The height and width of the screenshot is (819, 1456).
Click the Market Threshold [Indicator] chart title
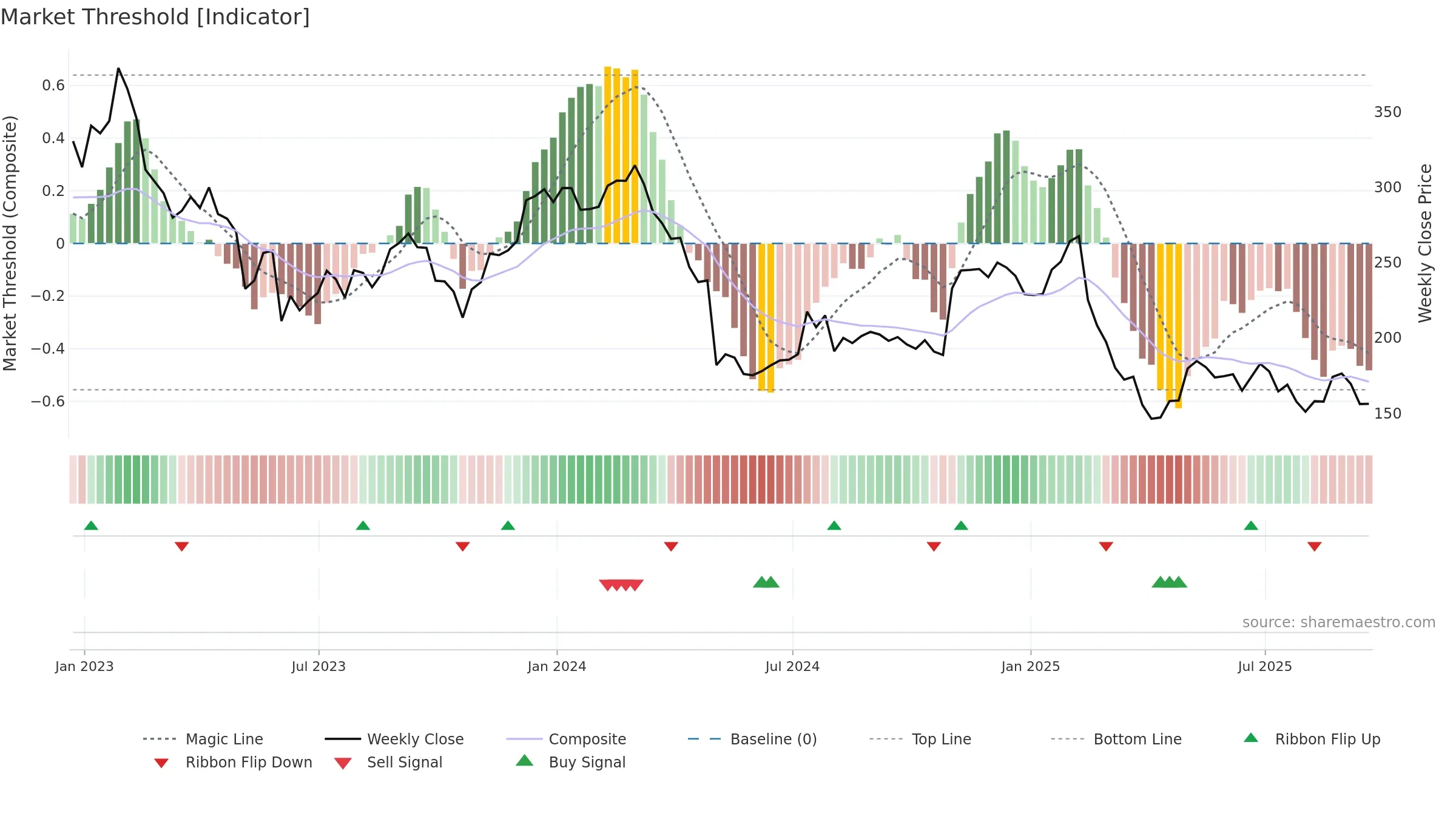click(155, 17)
